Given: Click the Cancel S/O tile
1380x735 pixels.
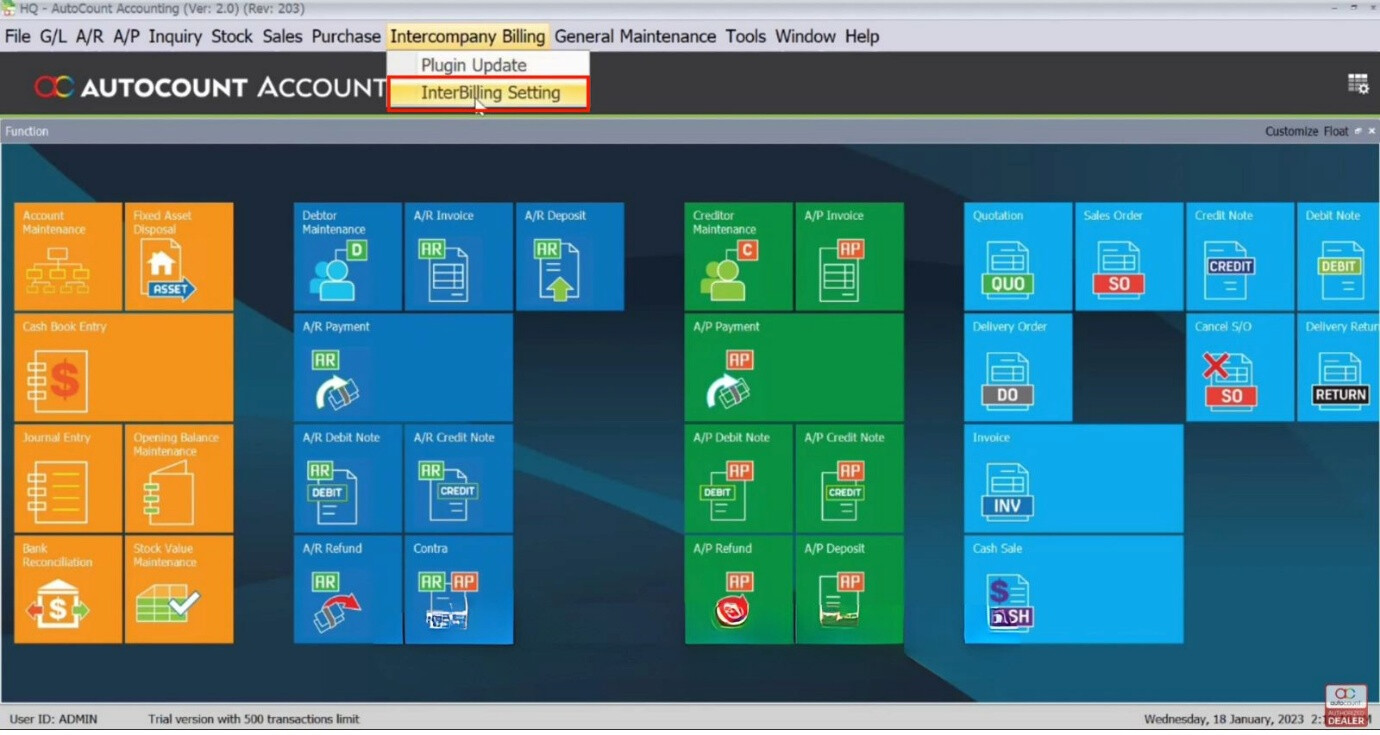Looking at the screenshot, I should [1239, 368].
